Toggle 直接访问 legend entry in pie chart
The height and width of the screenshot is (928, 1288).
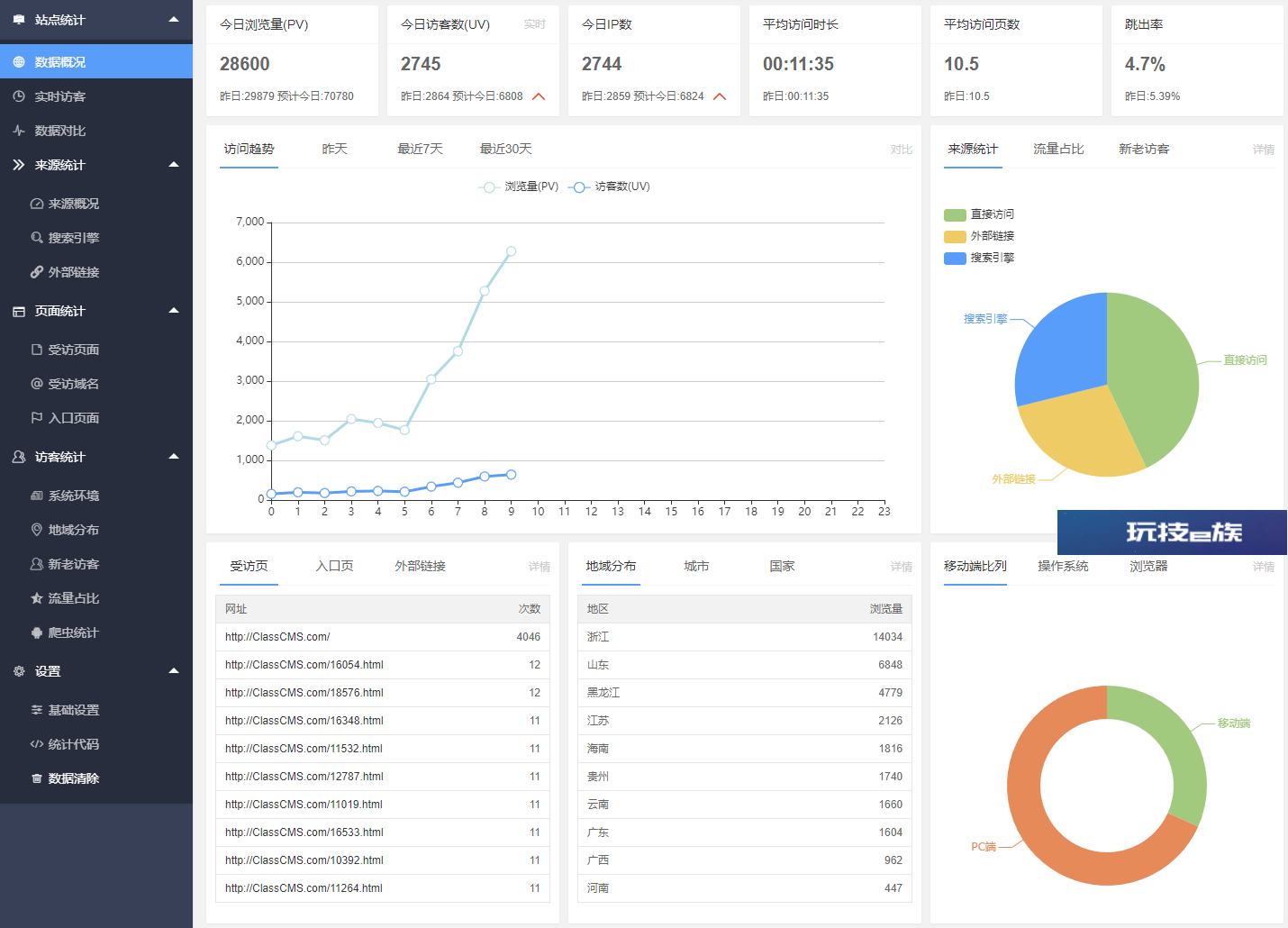[x=979, y=214]
